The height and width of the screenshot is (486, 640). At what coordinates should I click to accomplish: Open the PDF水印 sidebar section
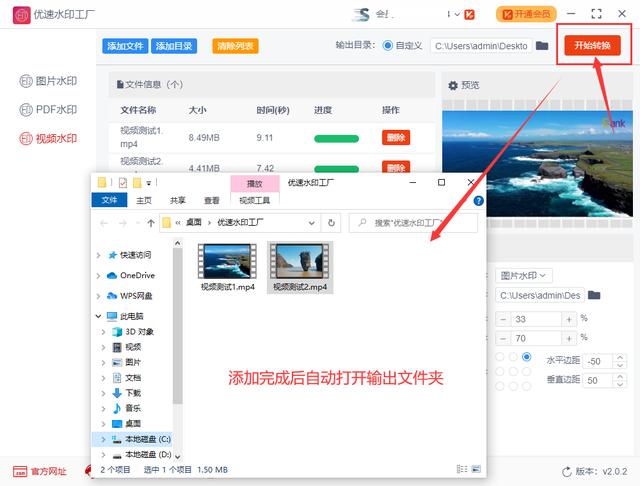coord(48,109)
